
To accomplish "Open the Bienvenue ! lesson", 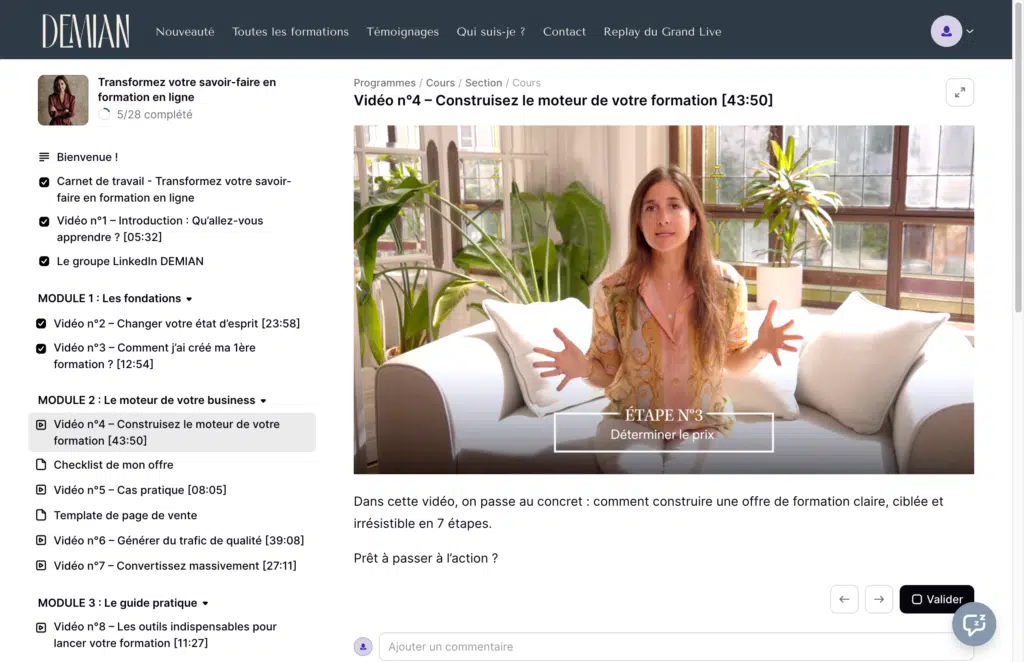I will click(88, 157).
